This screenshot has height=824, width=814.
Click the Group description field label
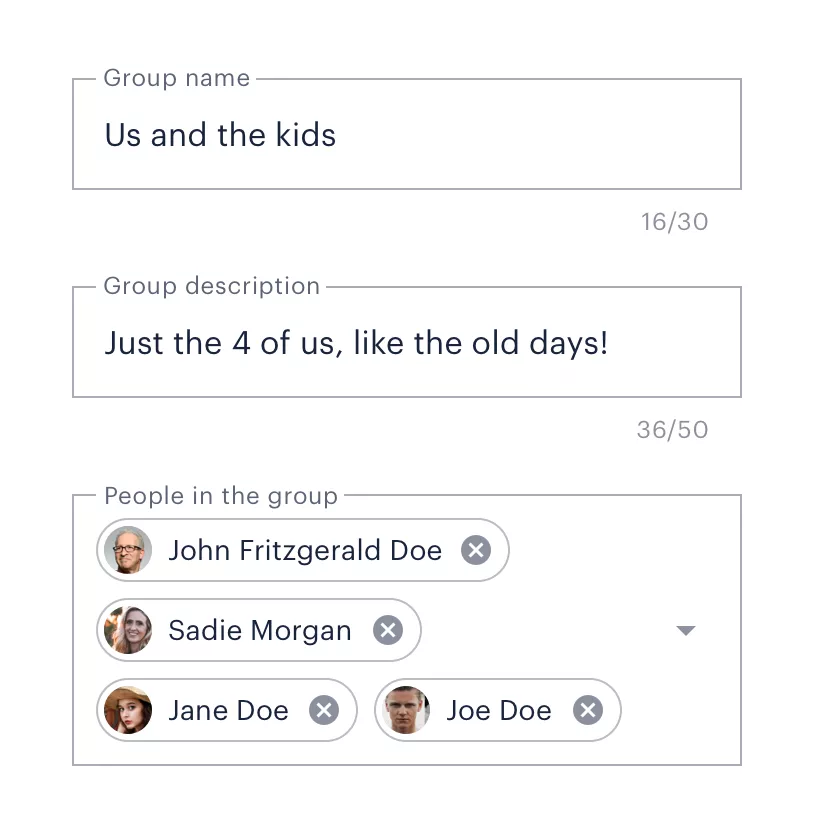212,286
